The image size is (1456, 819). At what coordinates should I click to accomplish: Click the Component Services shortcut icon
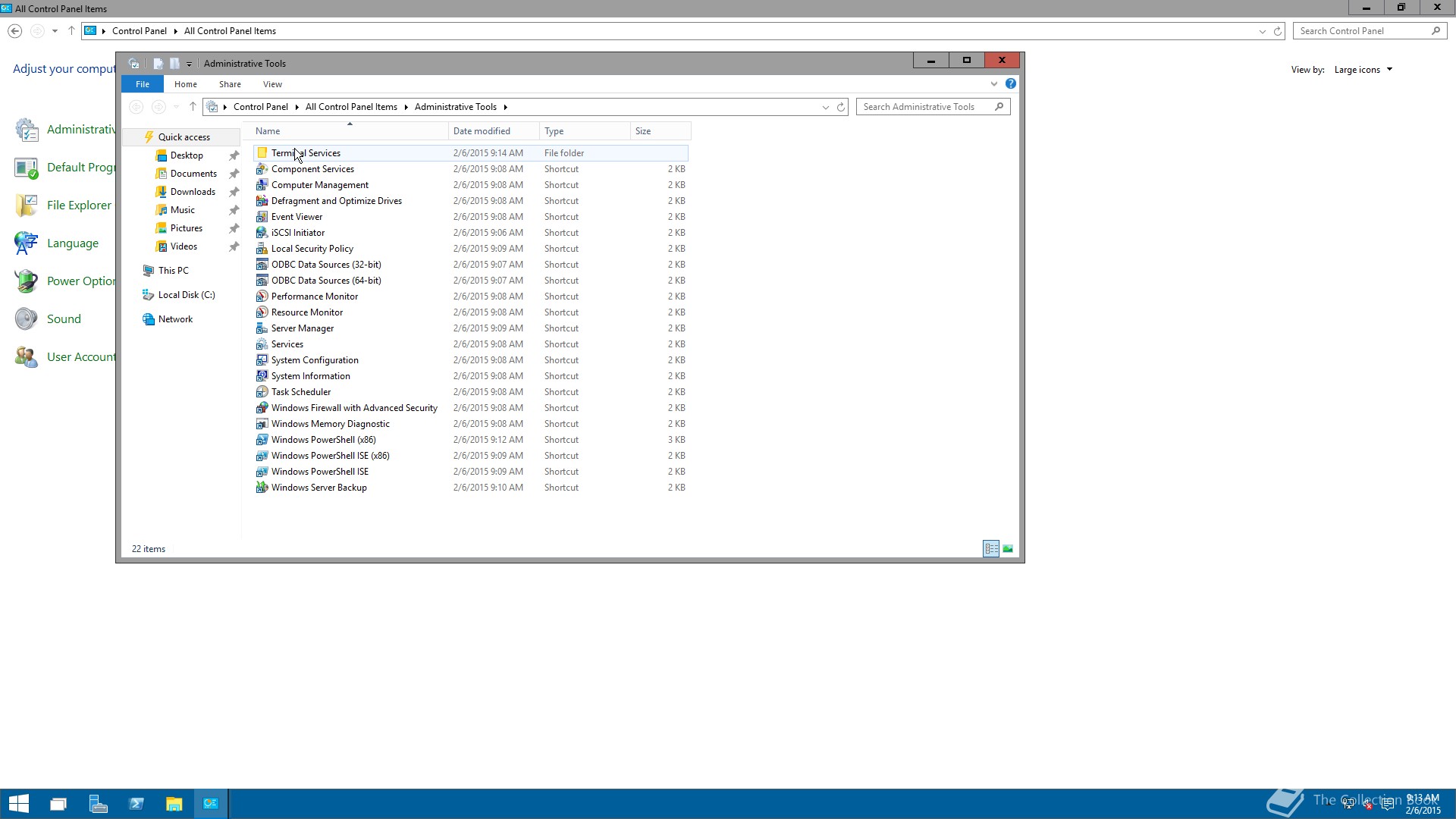pos(262,169)
